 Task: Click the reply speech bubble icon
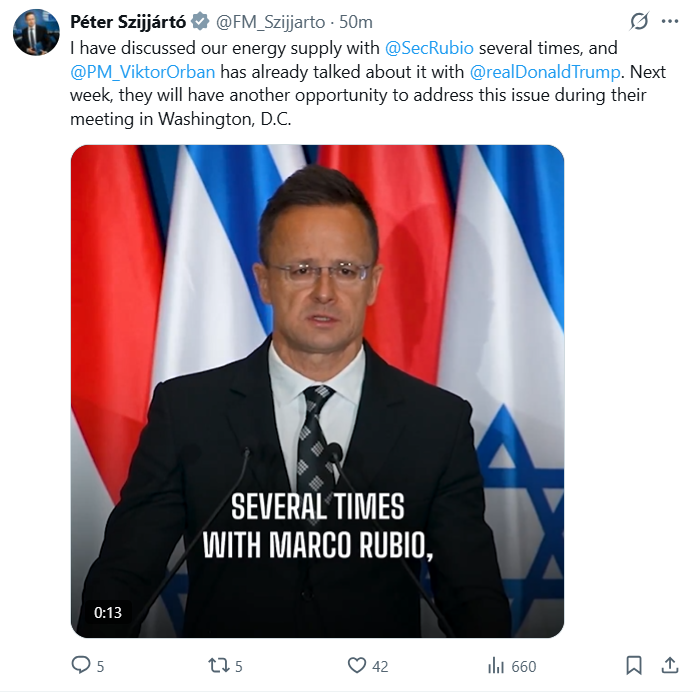pyautogui.click(x=81, y=665)
